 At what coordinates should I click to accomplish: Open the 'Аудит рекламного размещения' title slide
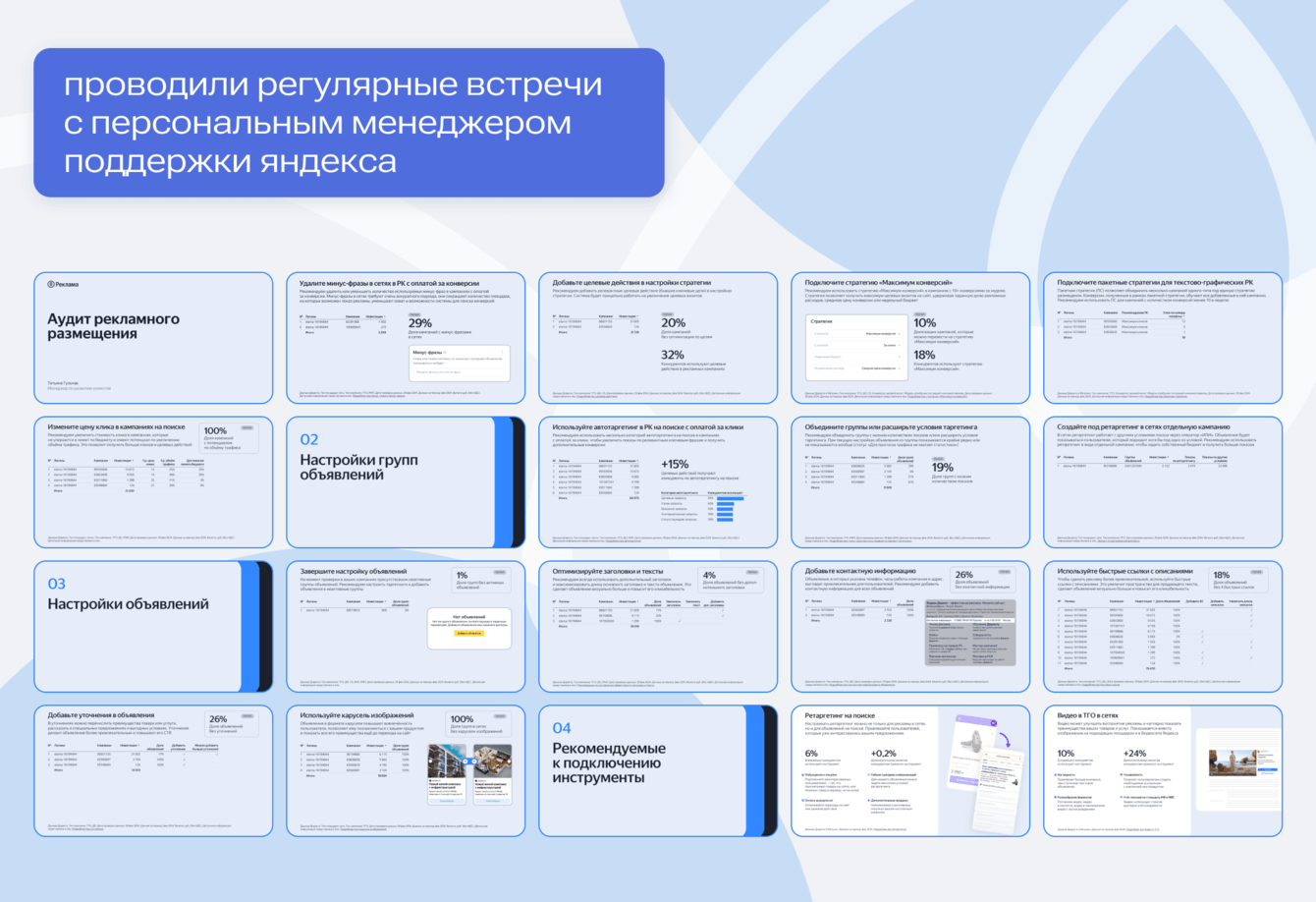(x=153, y=338)
